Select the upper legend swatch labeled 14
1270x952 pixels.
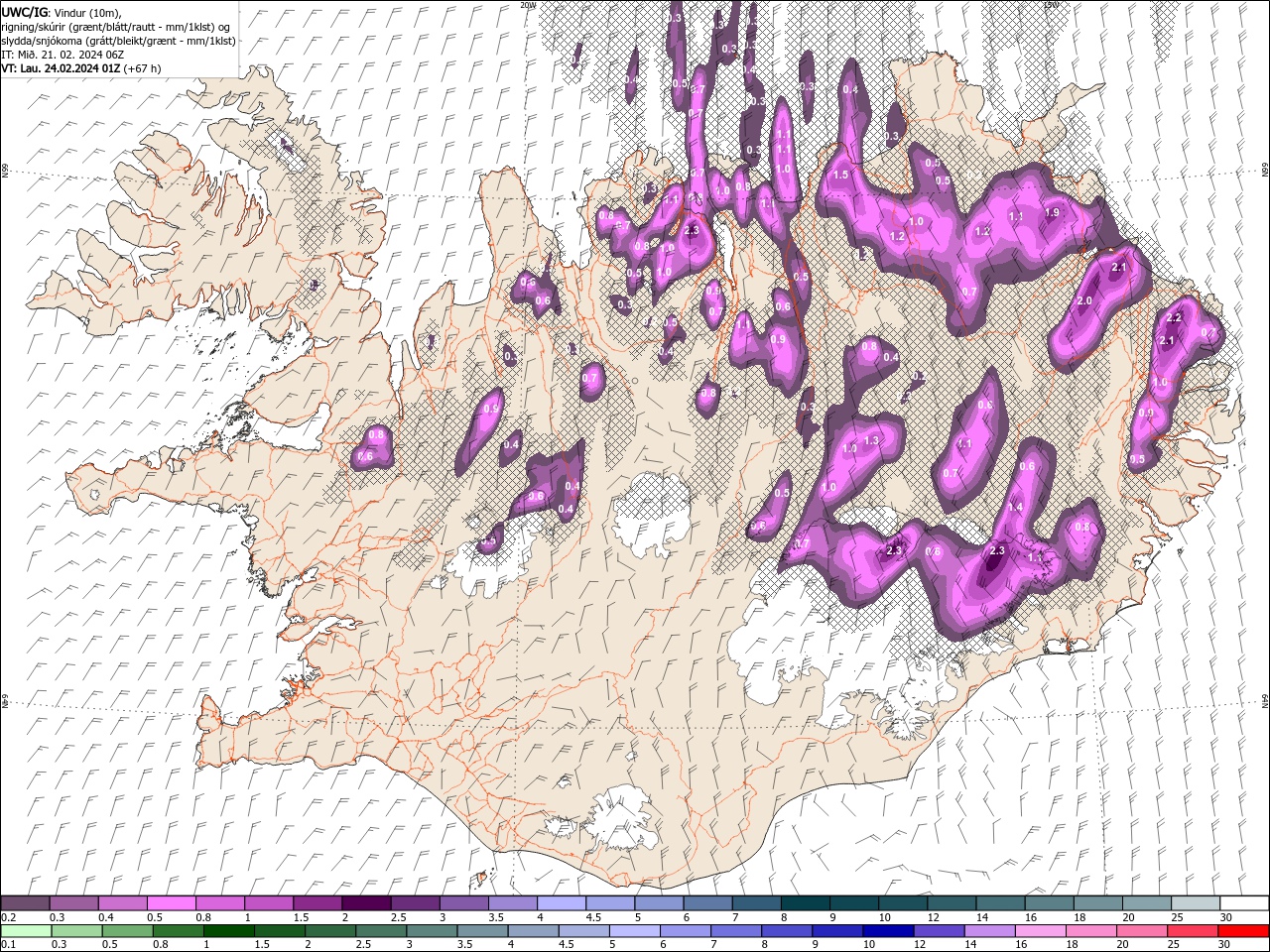pos(1000,903)
